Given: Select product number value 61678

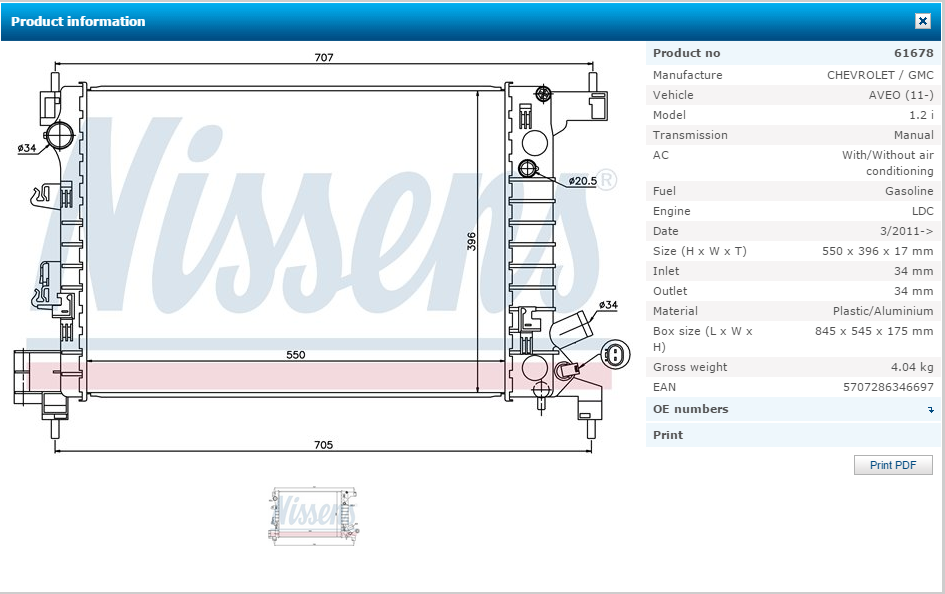Looking at the screenshot, I should [914, 53].
